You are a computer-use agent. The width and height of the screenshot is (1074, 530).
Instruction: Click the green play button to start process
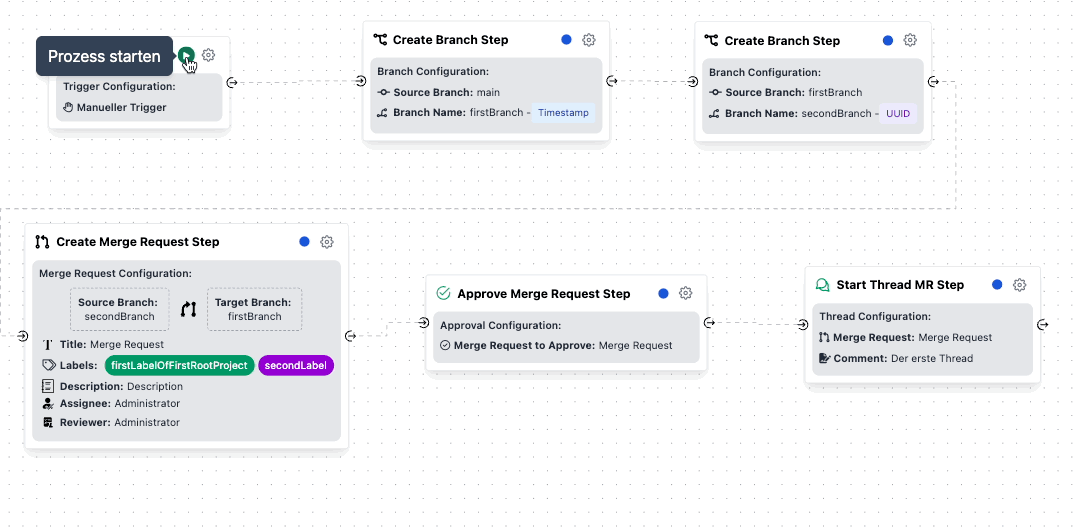pos(186,56)
